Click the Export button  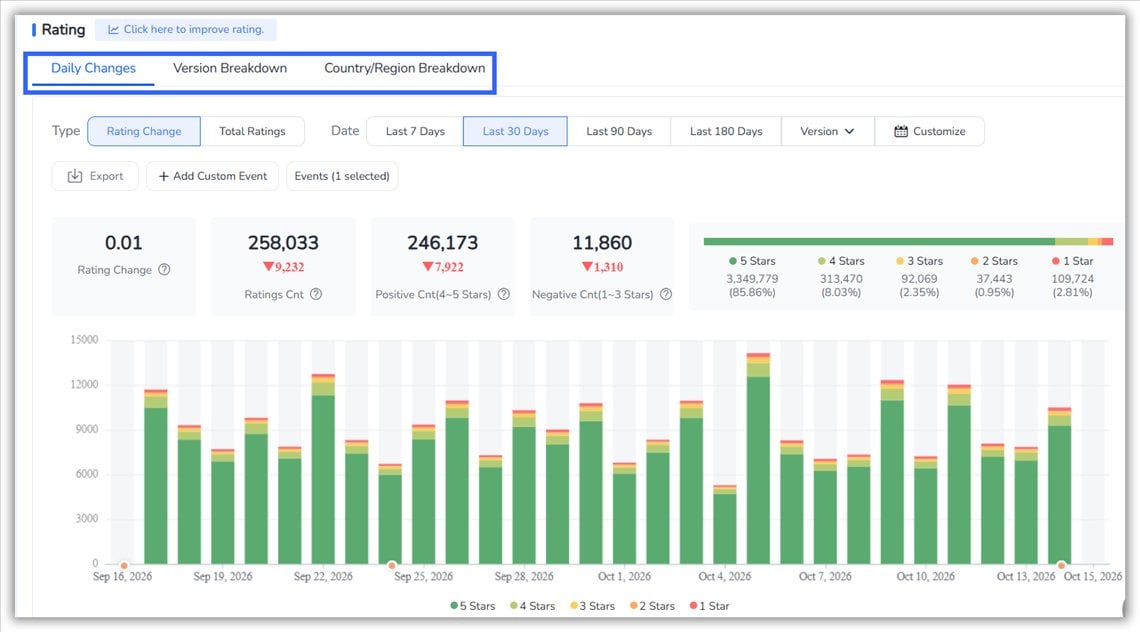coord(95,176)
